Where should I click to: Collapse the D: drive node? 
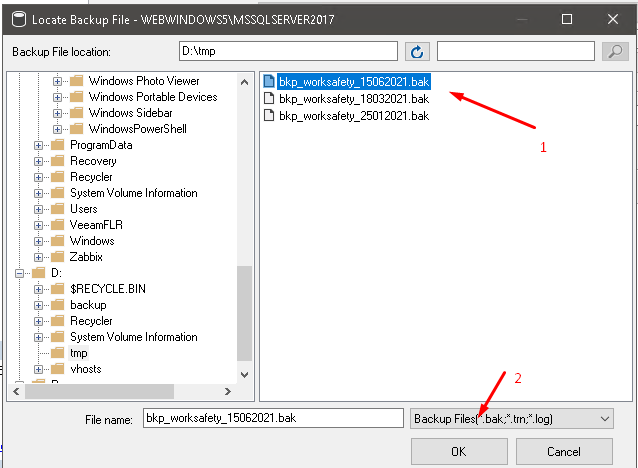(x=21, y=273)
